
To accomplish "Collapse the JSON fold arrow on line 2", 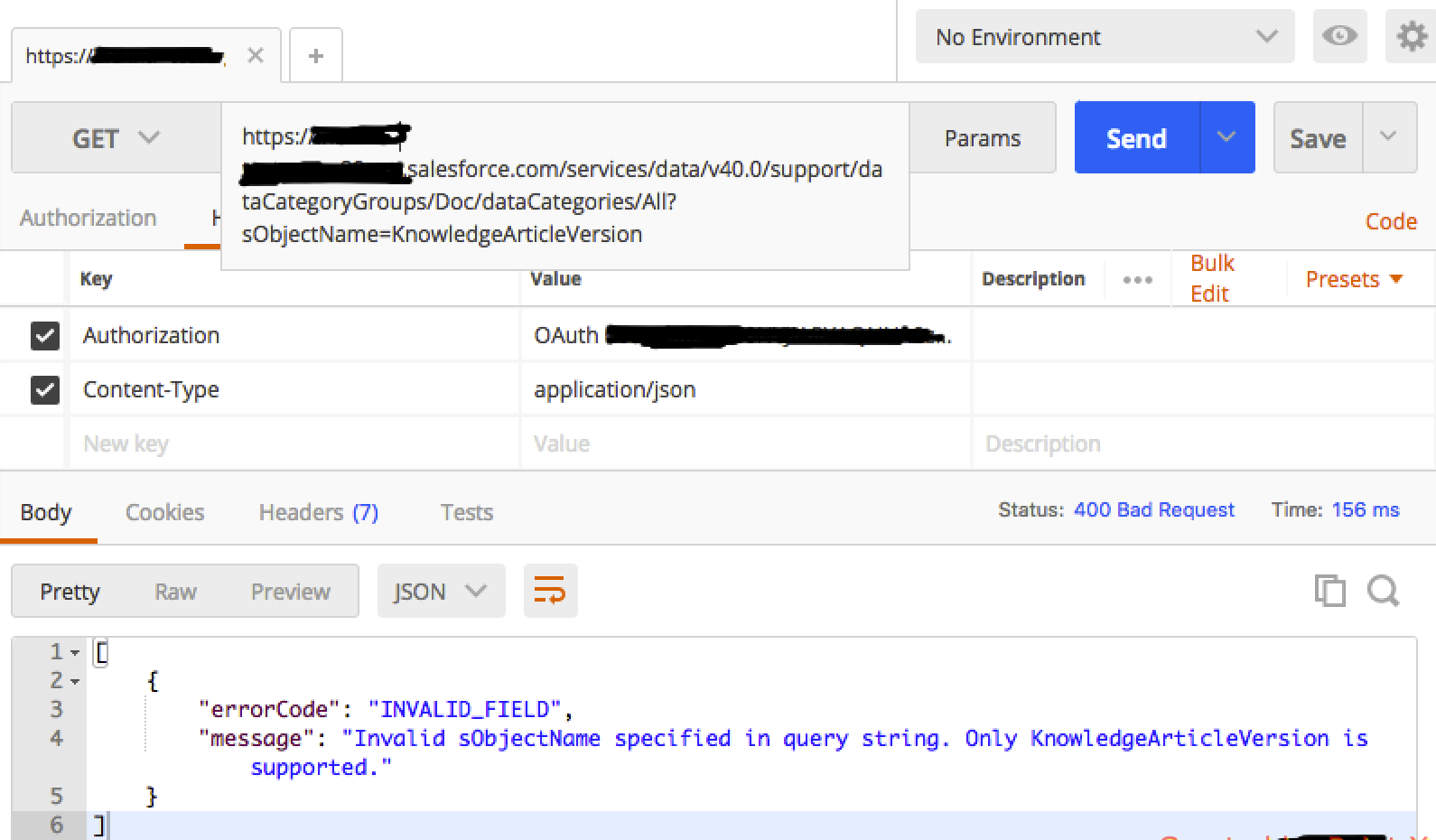I will tap(75, 681).
